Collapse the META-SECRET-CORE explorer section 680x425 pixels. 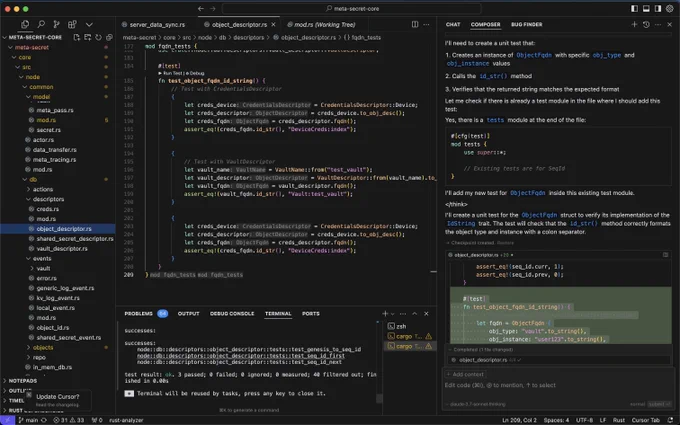[35, 37]
